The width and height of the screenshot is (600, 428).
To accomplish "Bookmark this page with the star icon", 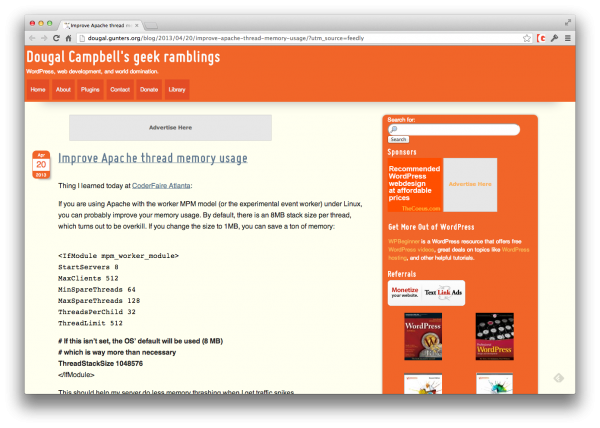I will (527, 38).
